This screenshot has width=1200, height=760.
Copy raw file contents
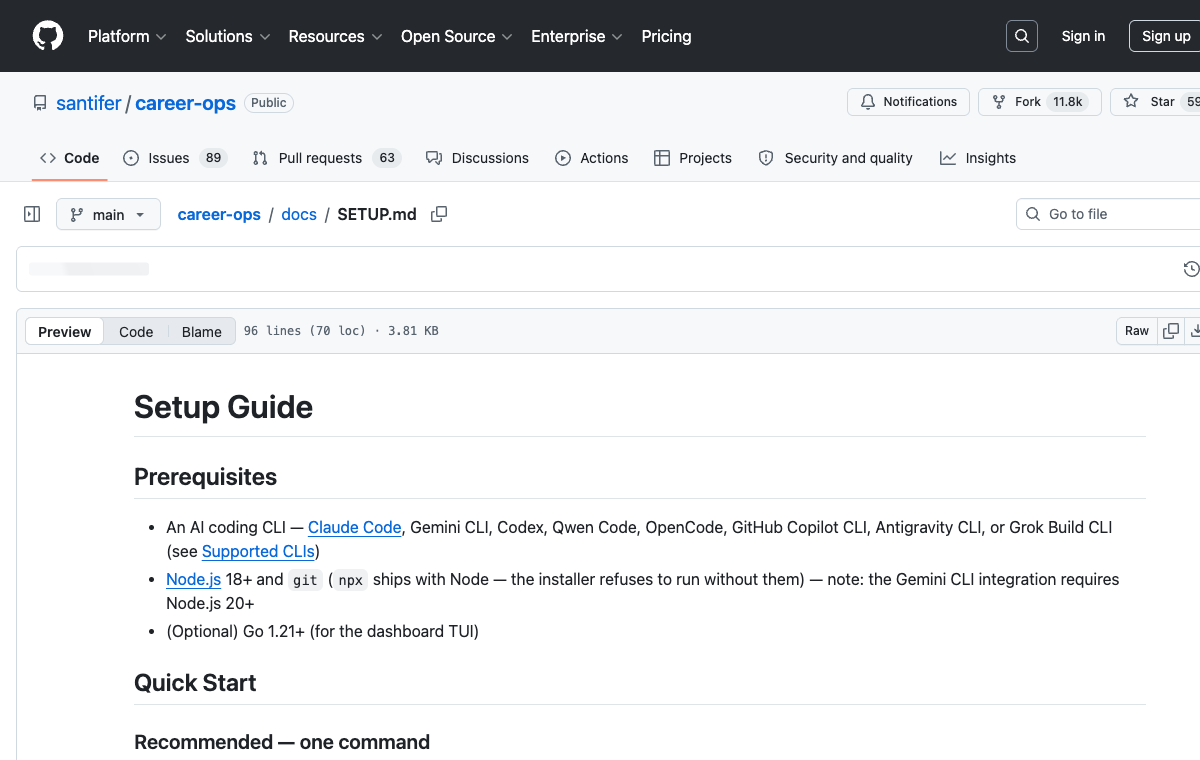1171,331
